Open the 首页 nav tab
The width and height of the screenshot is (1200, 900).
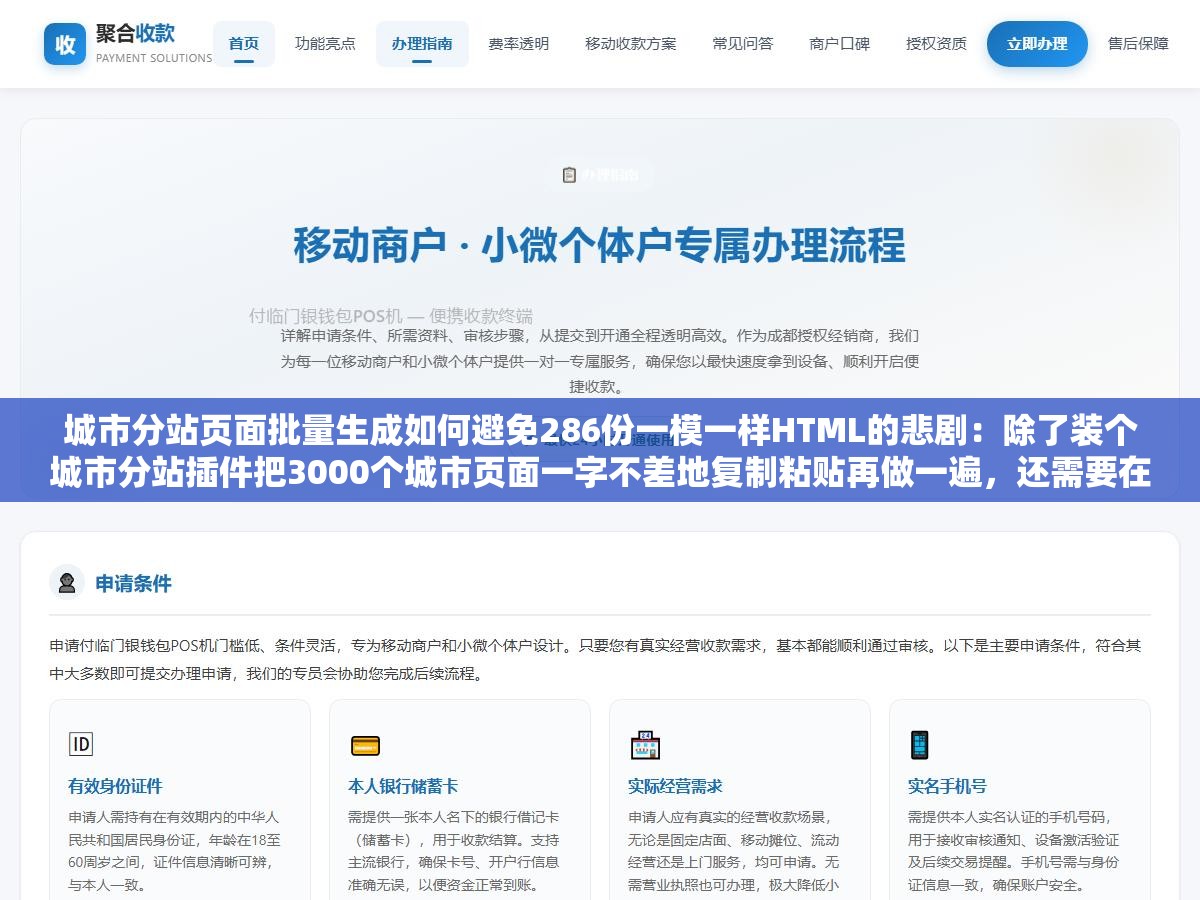[244, 44]
